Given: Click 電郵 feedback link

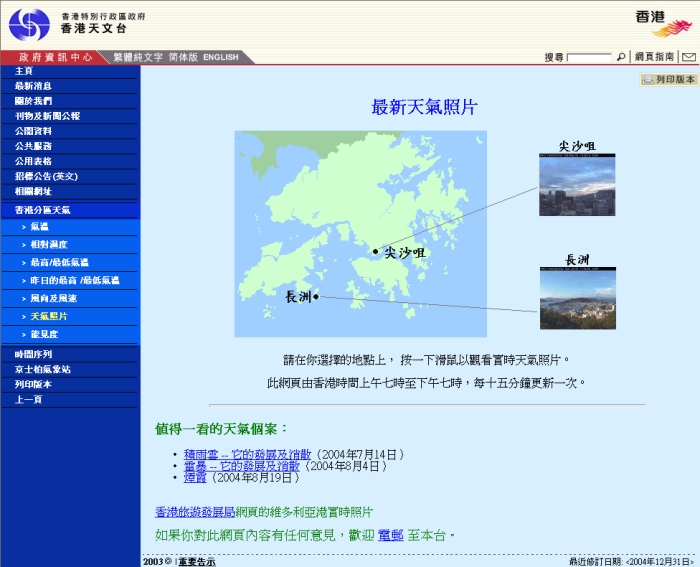Looking at the screenshot, I should [x=391, y=535].
